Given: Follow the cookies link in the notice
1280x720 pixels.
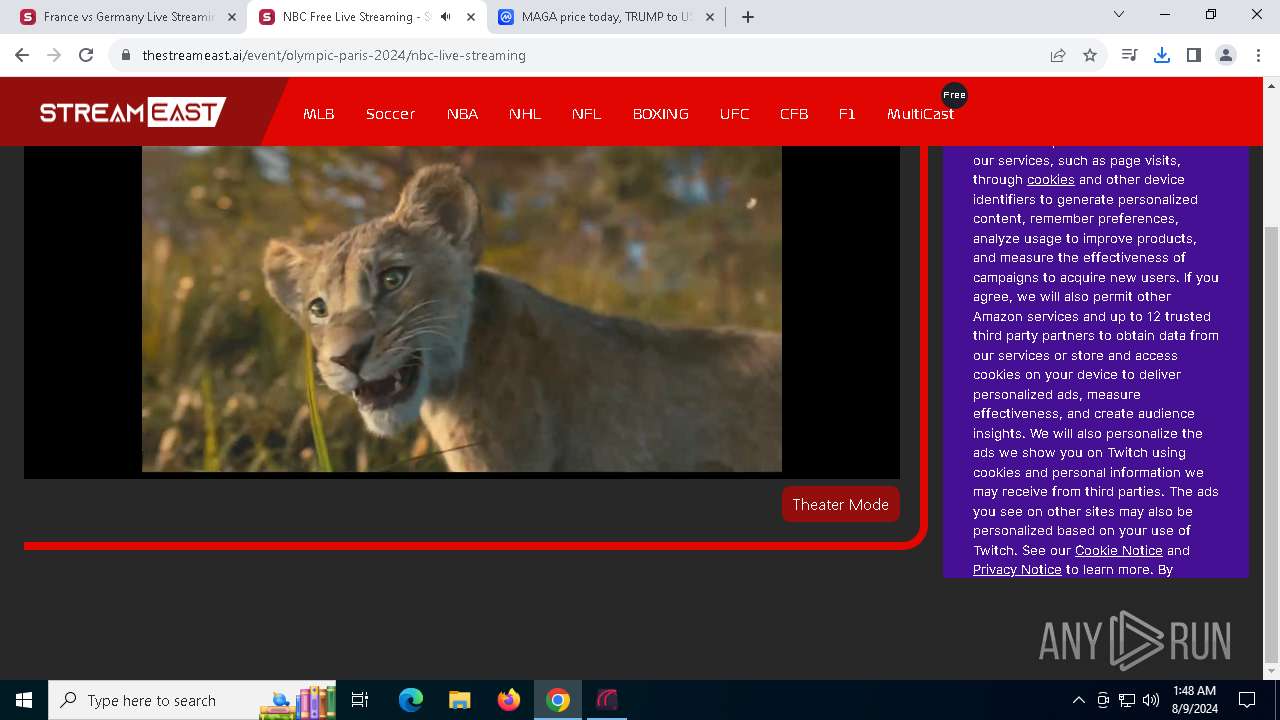Looking at the screenshot, I should [x=1050, y=180].
